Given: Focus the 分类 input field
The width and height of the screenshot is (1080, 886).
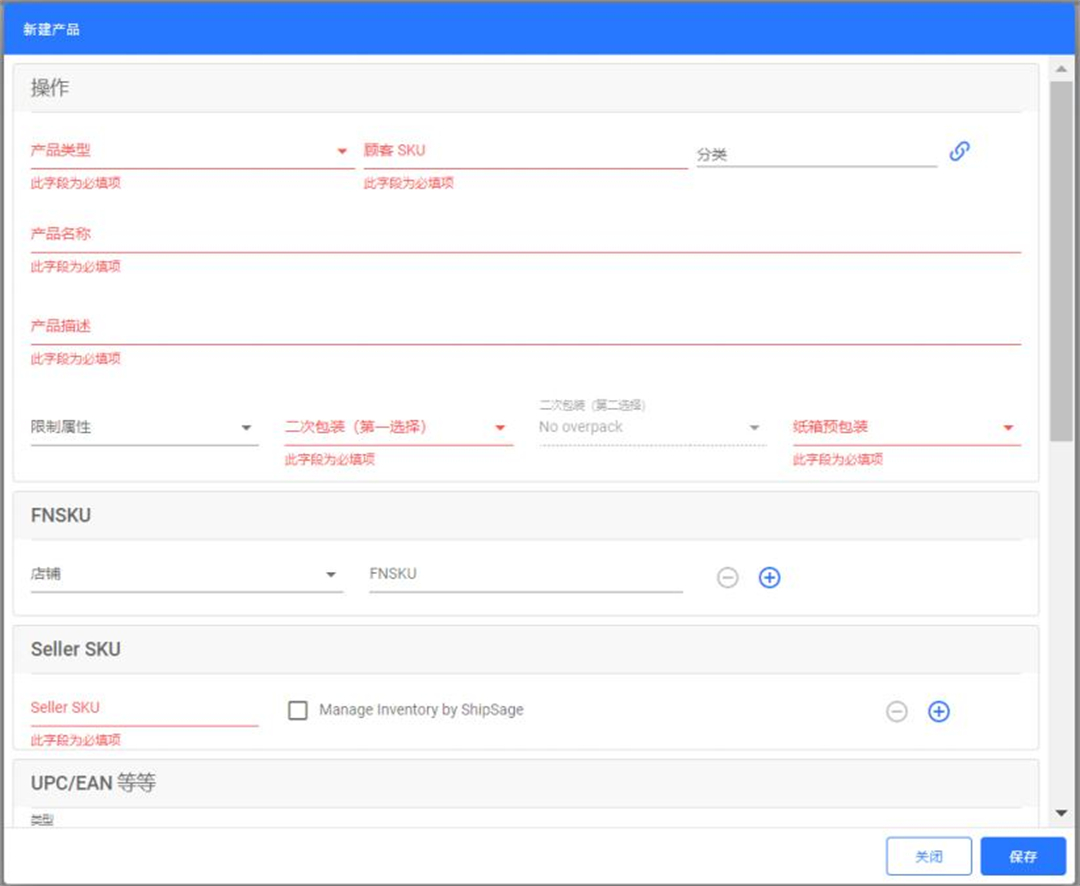Looking at the screenshot, I should point(816,154).
